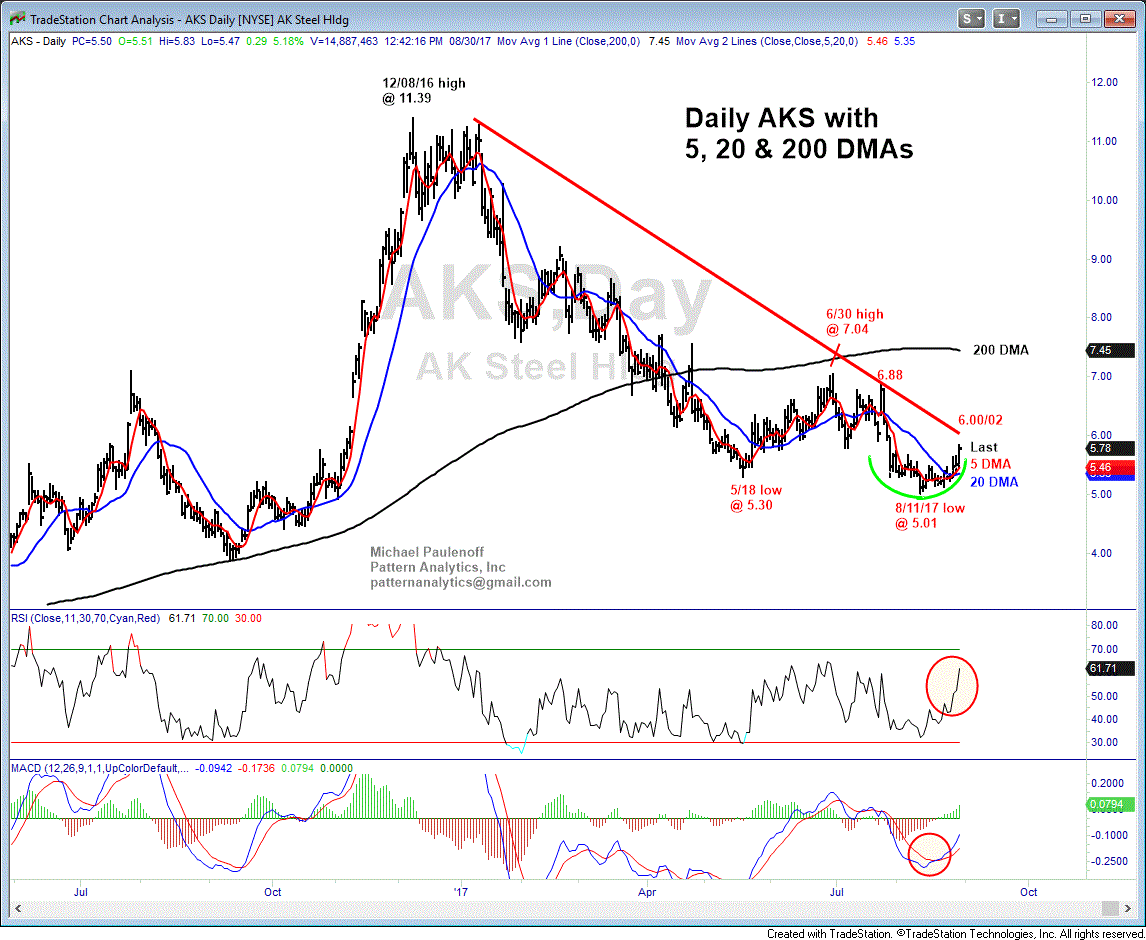Screen dimensions: 1146x940
Task: Click the V=14,887,463 volume reading
Action: click(x=344, y=42)
